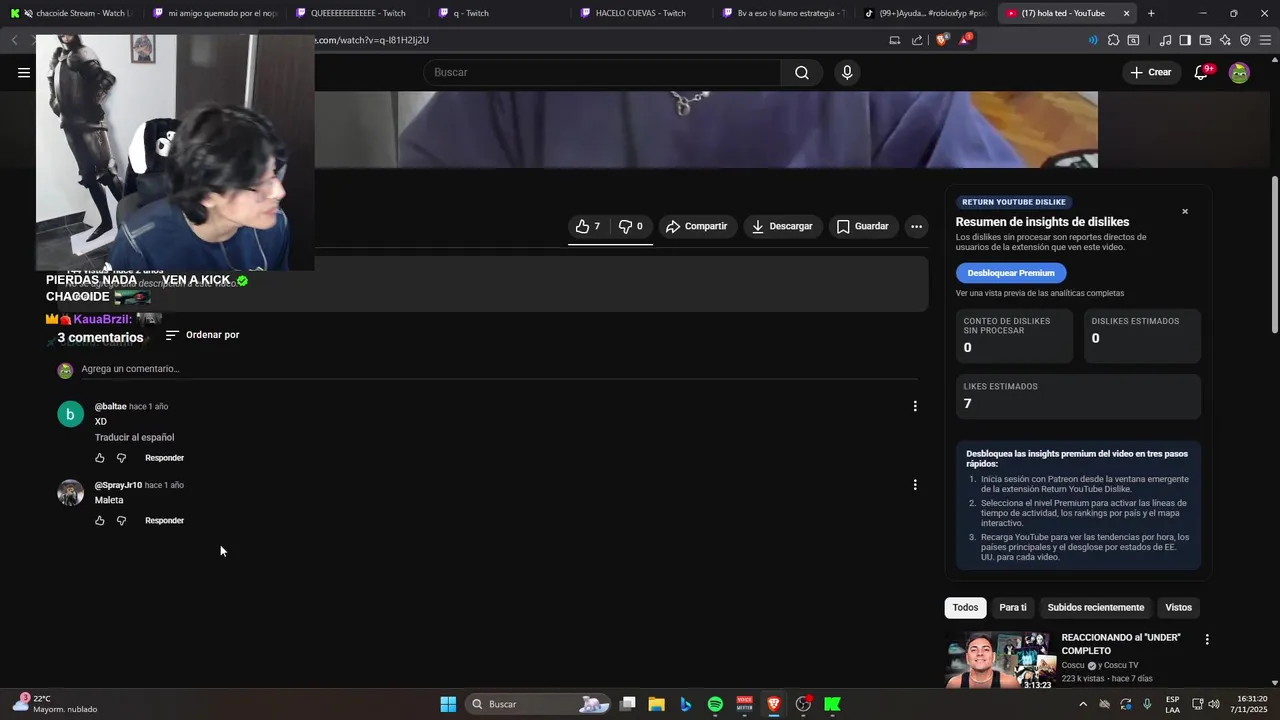1280x720 pixels.
Task: Click the taskbar Buscar search box
Action: [x=540, y=704]
